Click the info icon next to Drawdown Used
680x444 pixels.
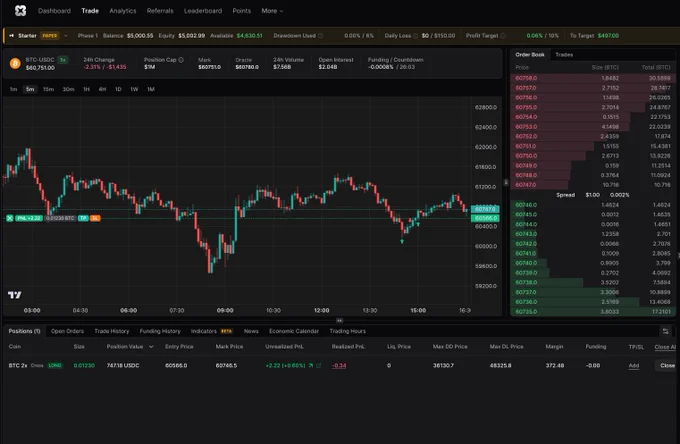click(x=320, y=36)
